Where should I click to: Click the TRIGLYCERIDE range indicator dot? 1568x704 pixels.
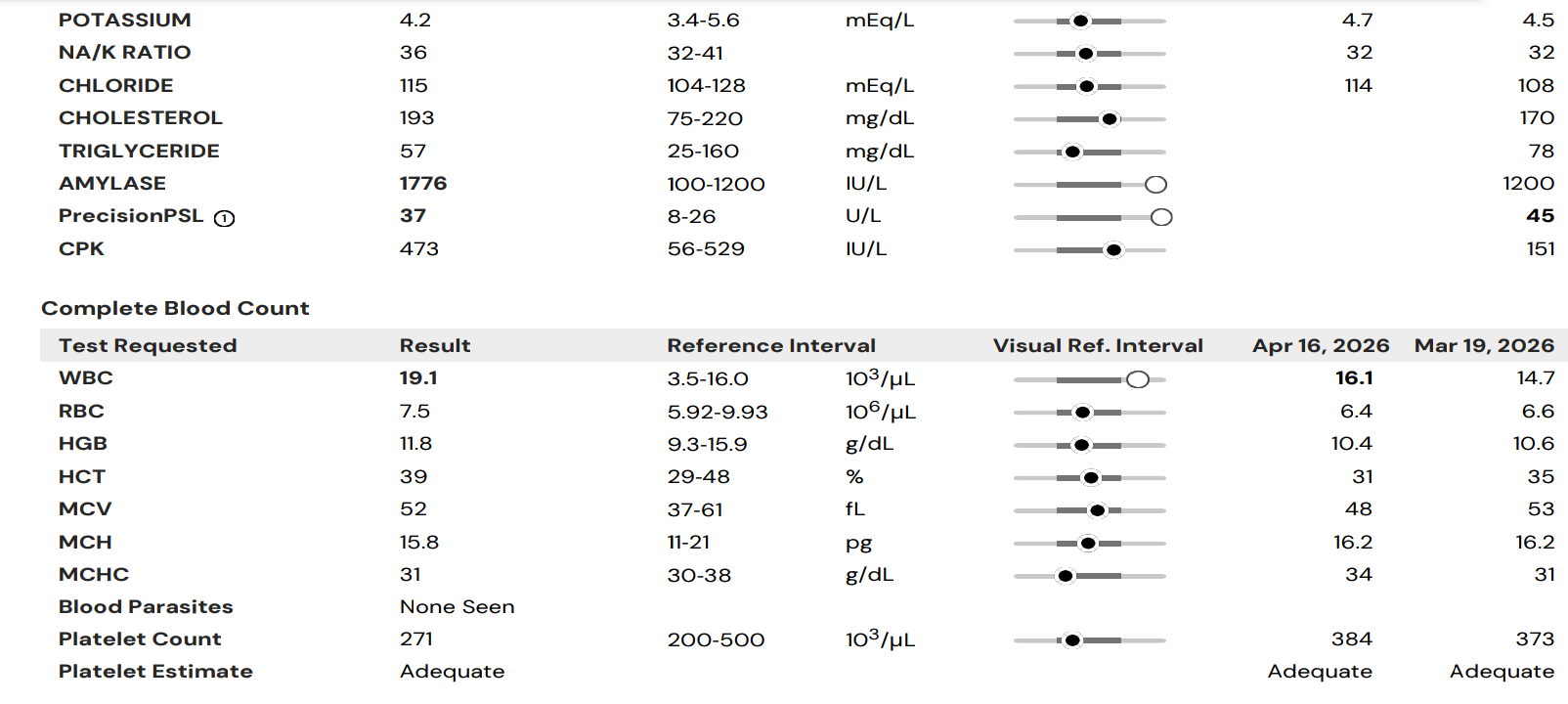[1072, 152]
